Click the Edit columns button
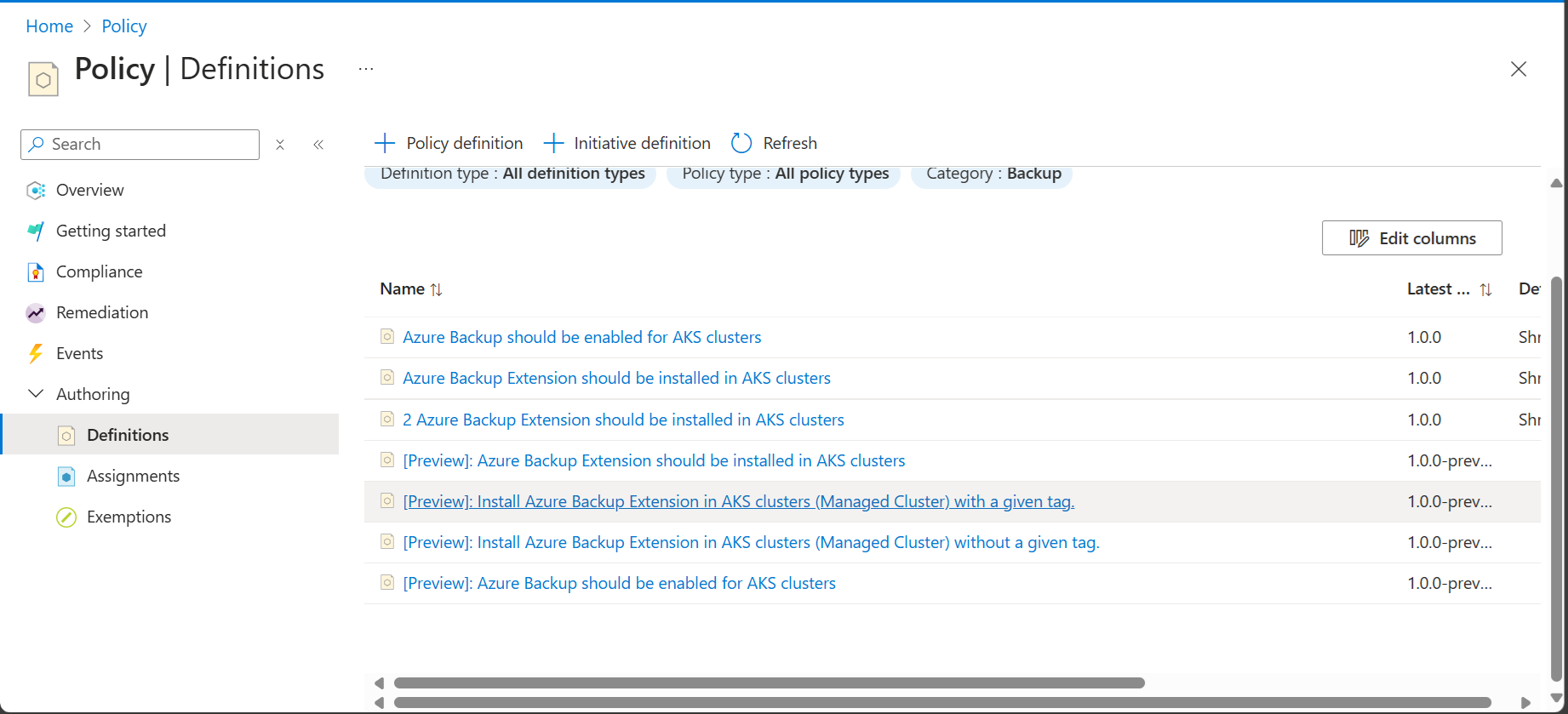Screen dimensions: 1568x714 click(x=1412, y=238)
